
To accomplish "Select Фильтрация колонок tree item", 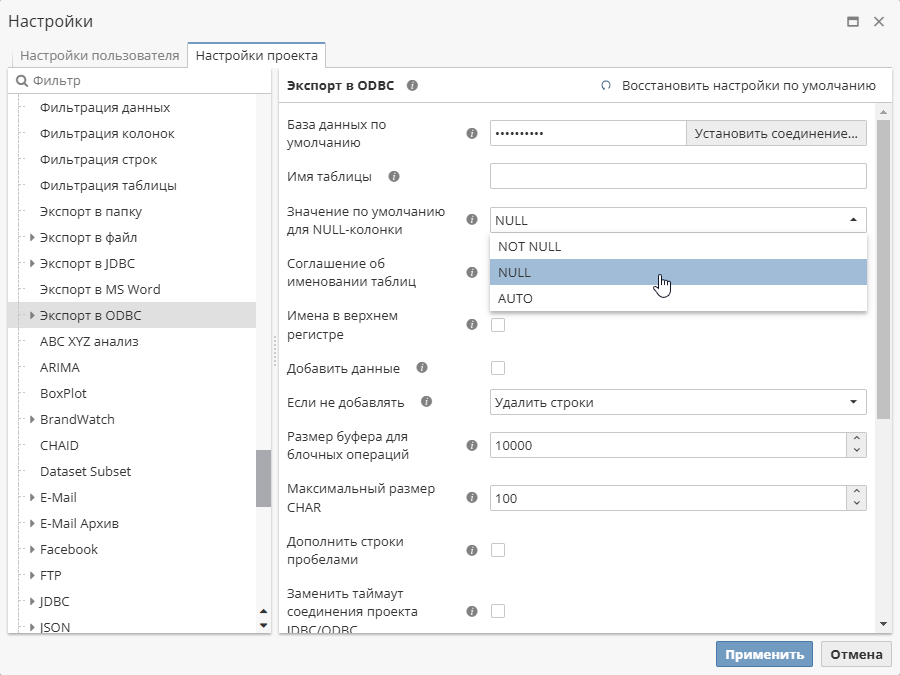I will (x=107, y=134).
